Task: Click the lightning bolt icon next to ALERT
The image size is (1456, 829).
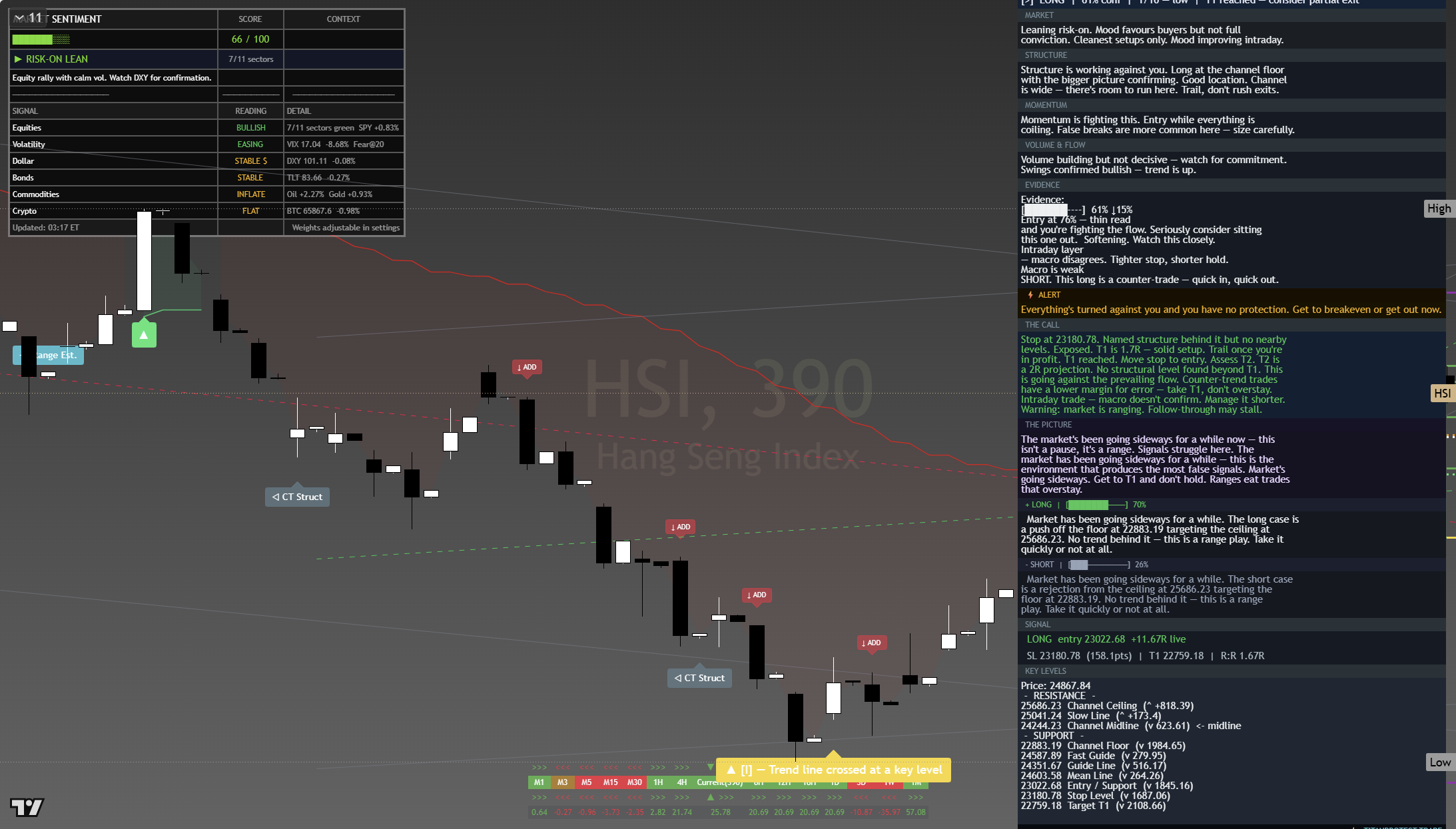Action: [1030, 295]
